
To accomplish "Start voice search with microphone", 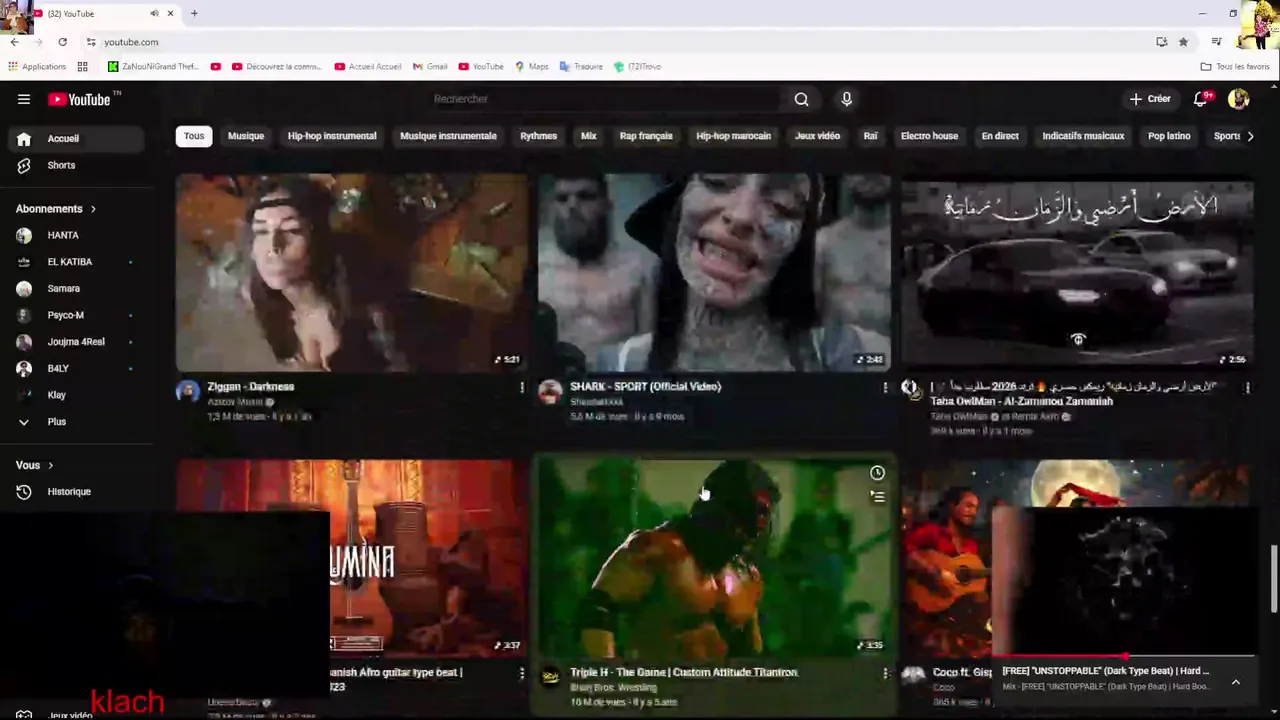I will point(846,99).
